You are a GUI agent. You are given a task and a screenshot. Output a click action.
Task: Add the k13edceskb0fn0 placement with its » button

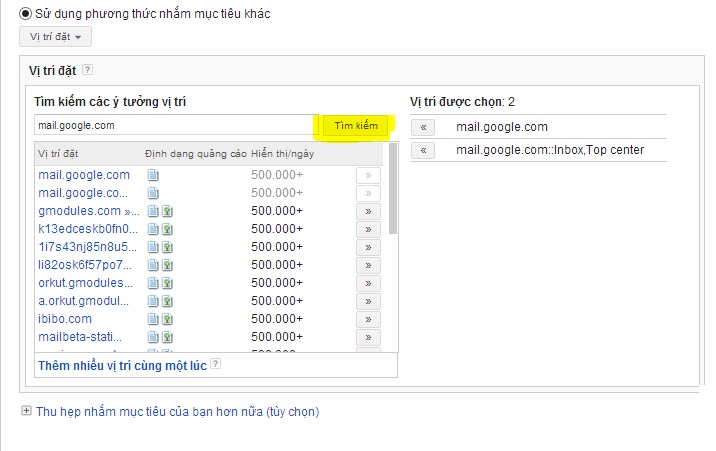tap(368, 229)
